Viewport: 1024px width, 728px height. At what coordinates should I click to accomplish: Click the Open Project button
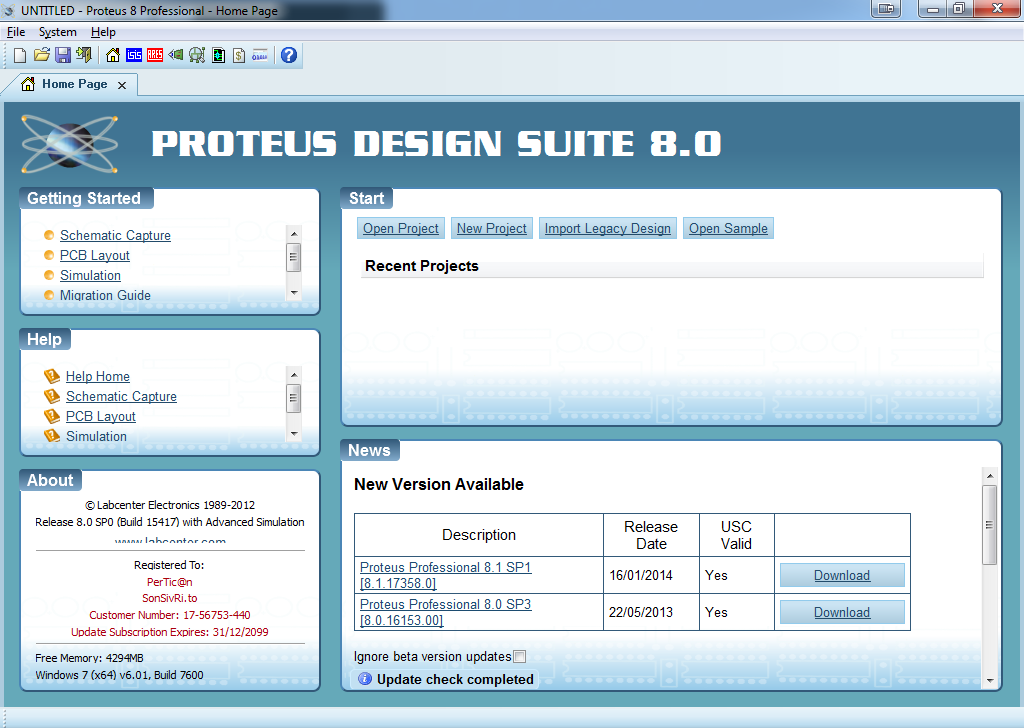[x=401, y=229]
